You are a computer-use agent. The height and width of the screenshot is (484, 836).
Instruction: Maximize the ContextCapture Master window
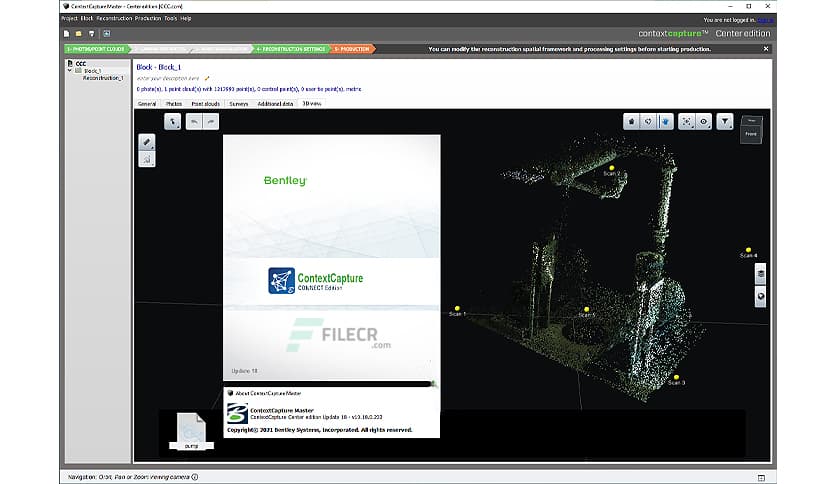click(x=749, y=6)
